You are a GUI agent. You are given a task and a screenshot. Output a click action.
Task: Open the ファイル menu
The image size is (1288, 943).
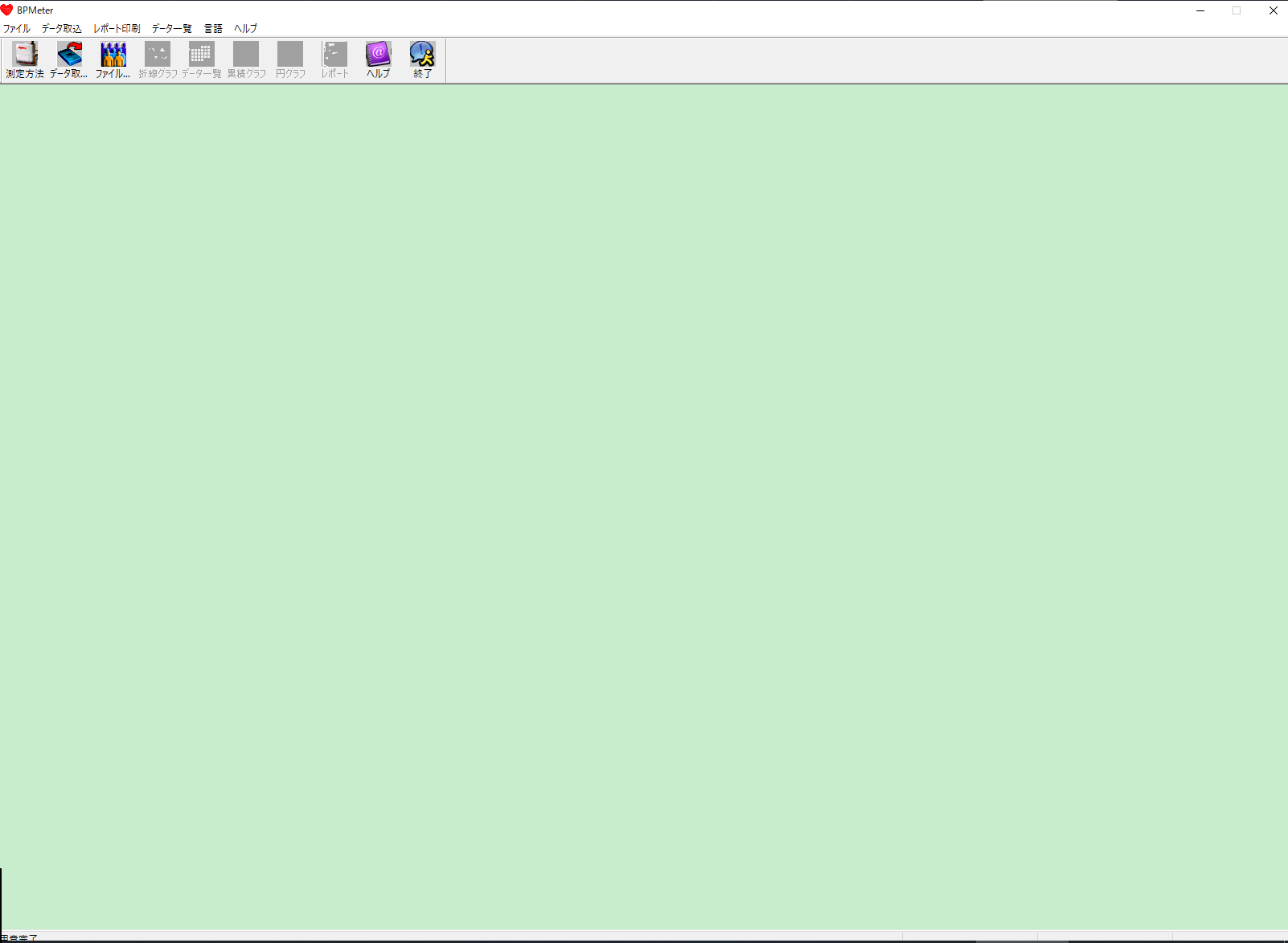click(17, 28)
